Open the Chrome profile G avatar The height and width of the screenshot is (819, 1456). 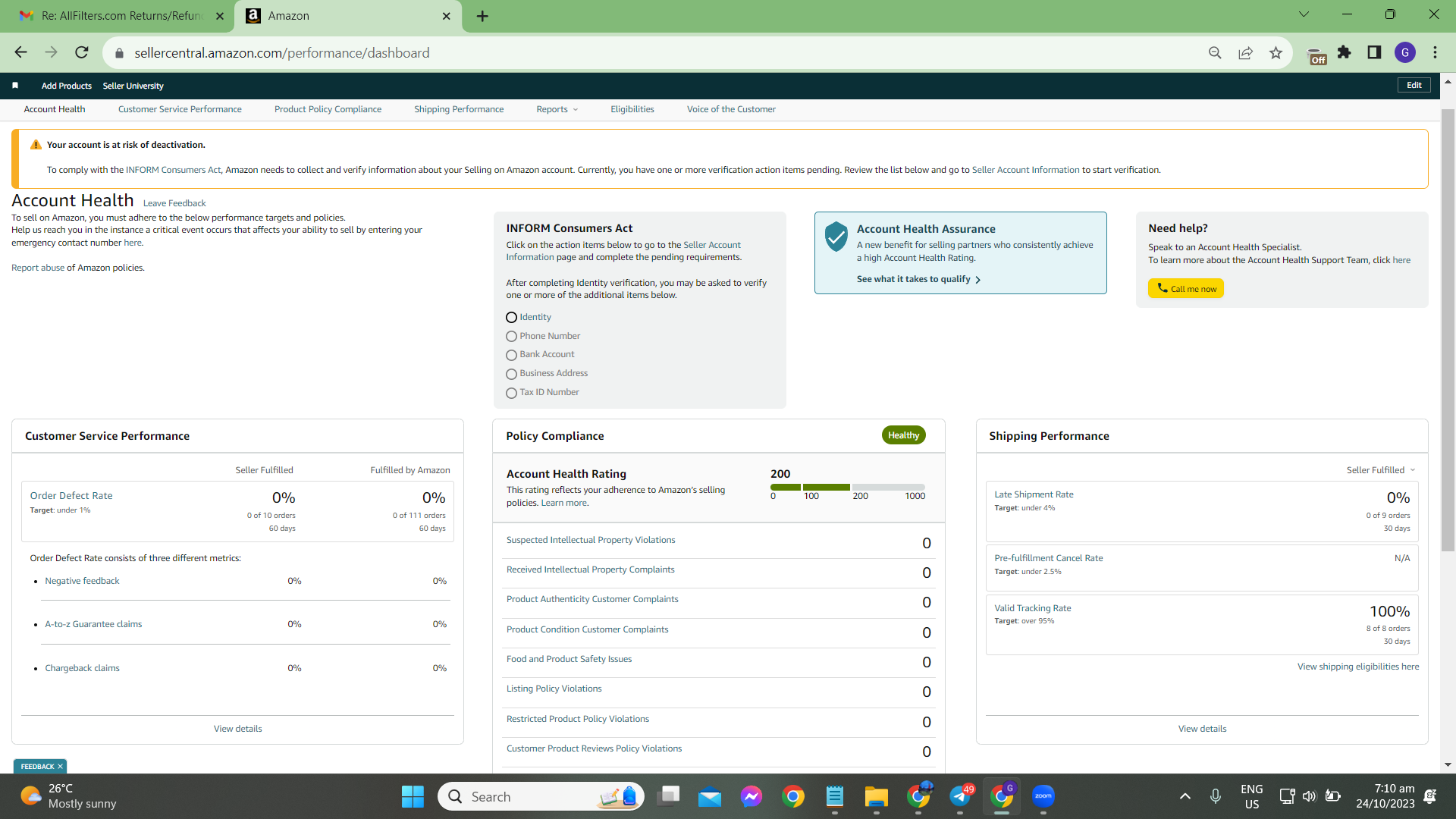[x=1405, y=52]
